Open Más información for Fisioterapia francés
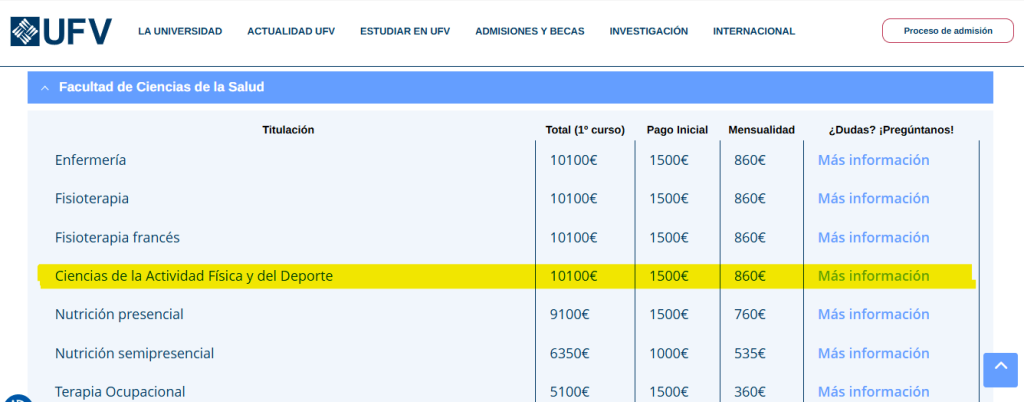Image resolution: width=1024 pixels, height=402 pixels. click(x=873, y=238)
